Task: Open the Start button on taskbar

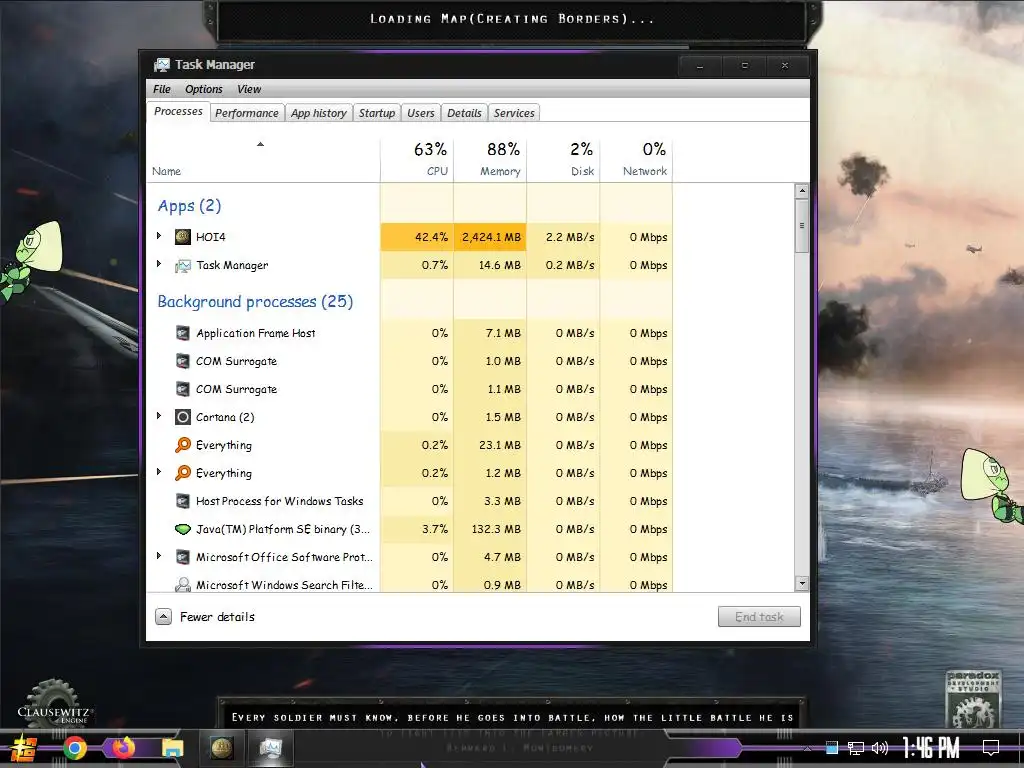Action: 24,748
